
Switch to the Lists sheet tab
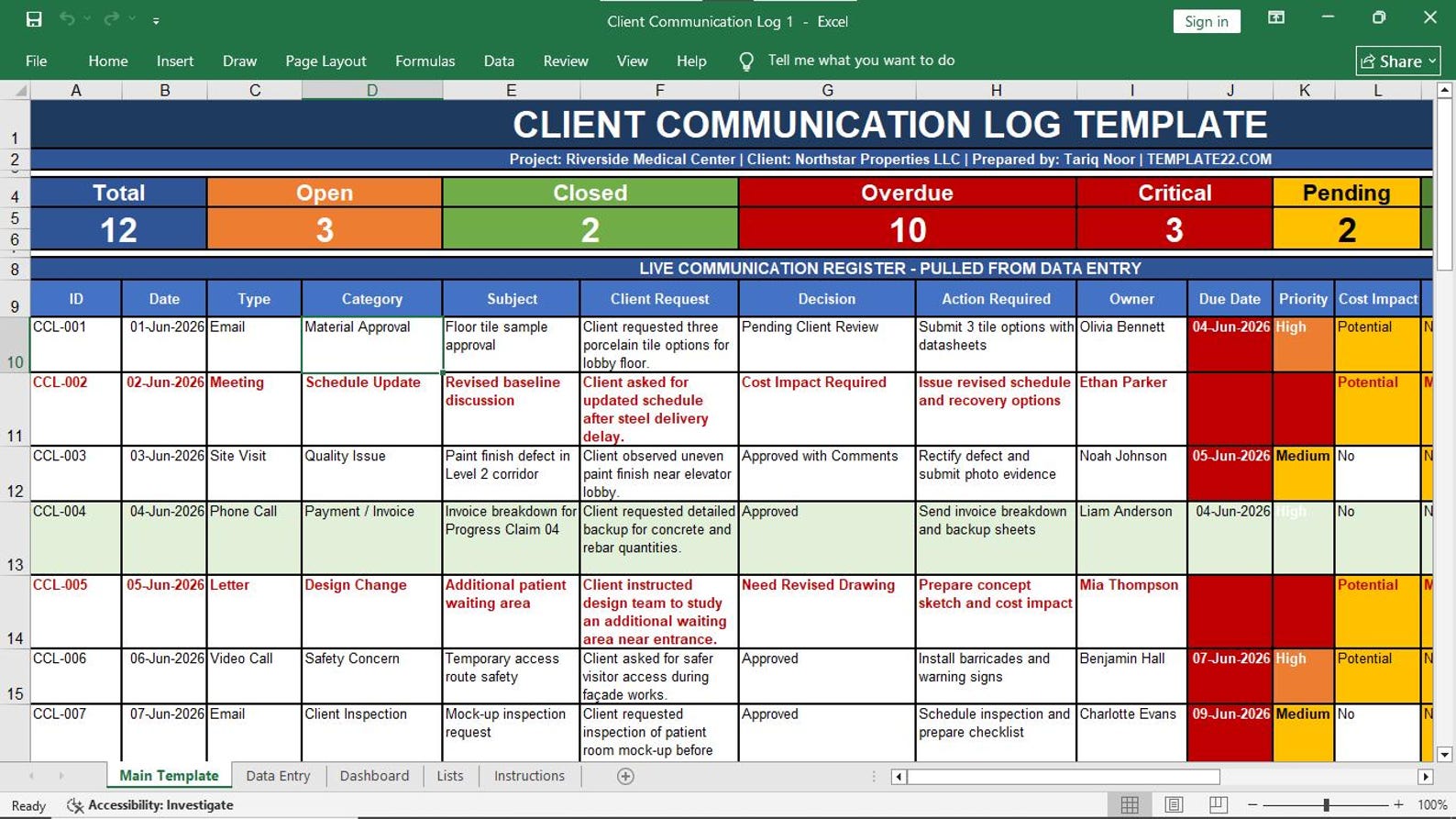point(450,776)
